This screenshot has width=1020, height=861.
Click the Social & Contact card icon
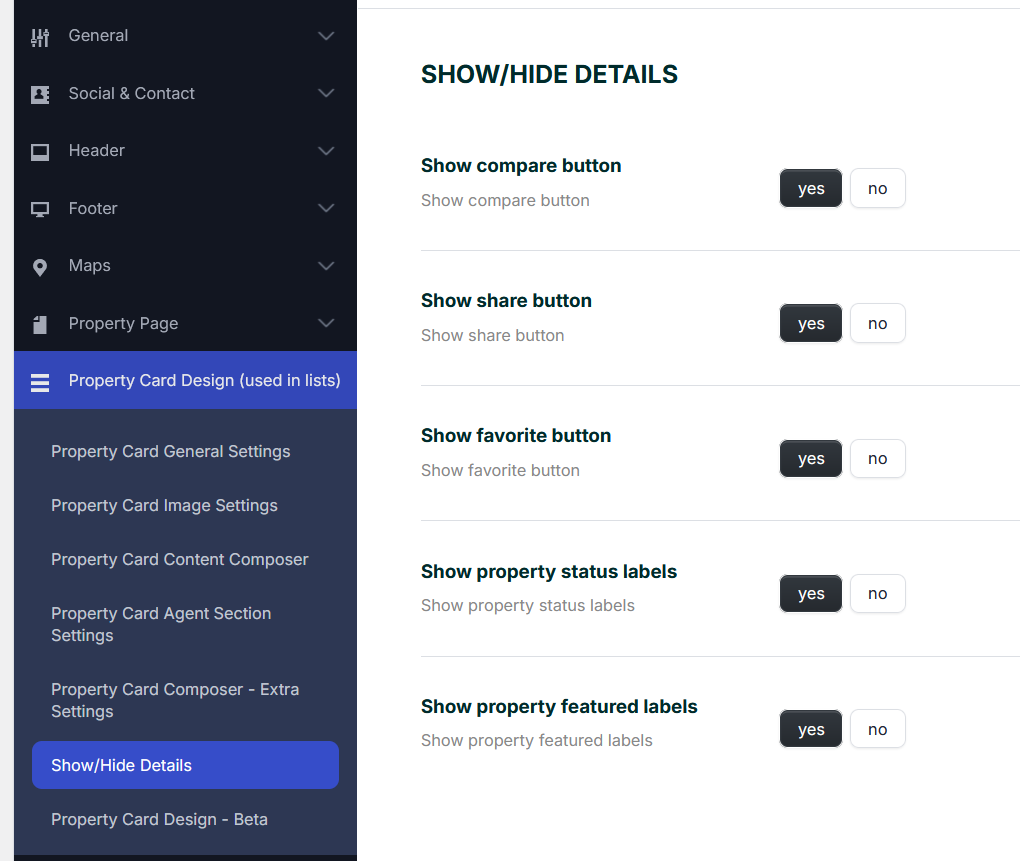[40, 94]
